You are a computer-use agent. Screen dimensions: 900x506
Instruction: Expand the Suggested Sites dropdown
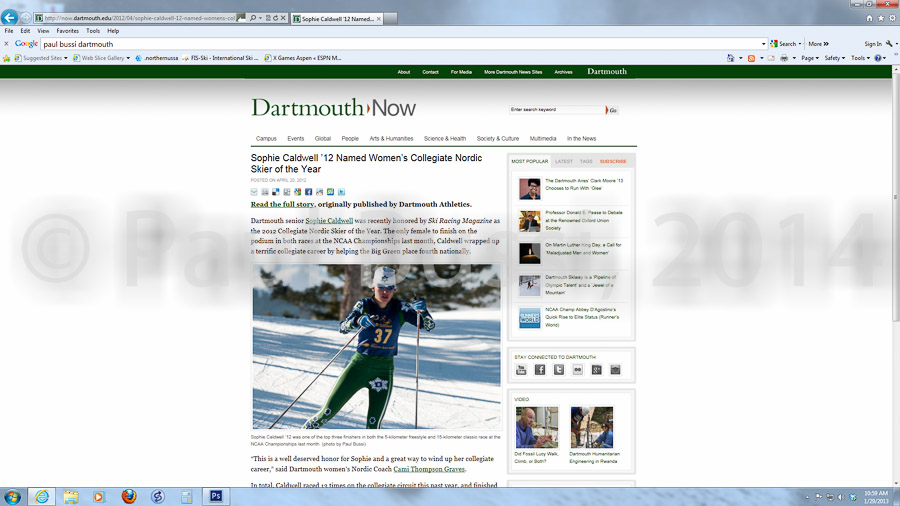coord(65,58)
